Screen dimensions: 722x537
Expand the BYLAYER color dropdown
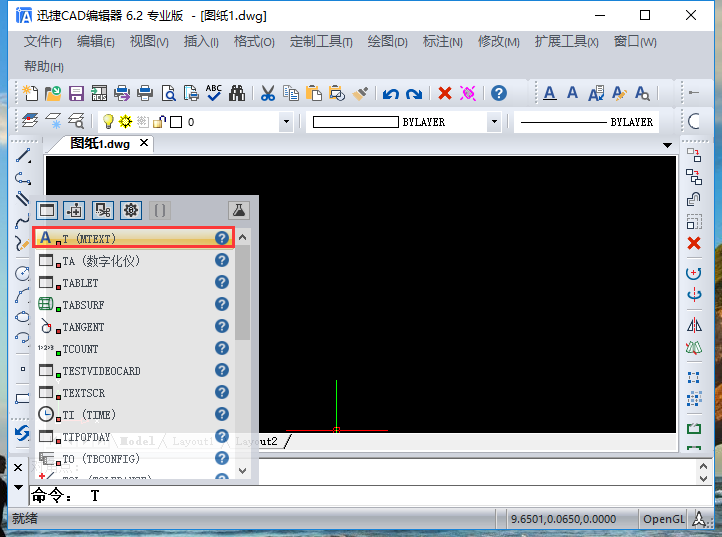point(493,122)
